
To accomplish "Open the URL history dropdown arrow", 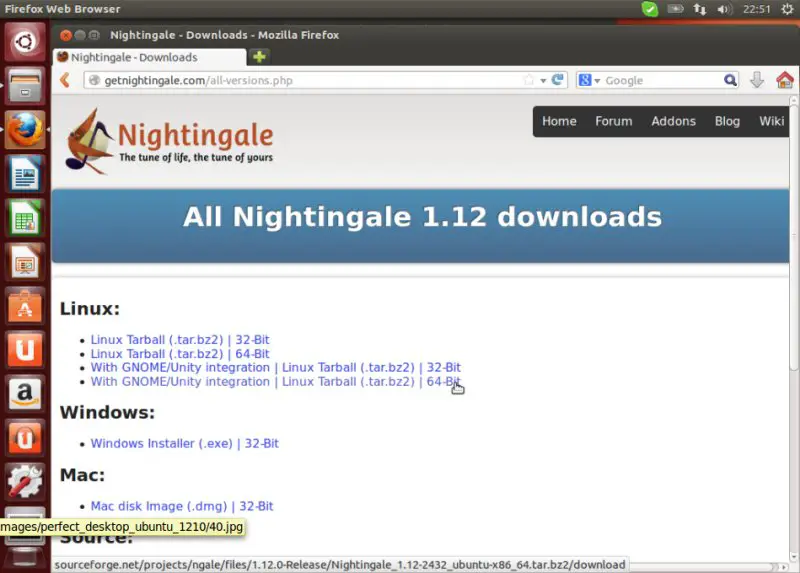I will coord(543,81).
